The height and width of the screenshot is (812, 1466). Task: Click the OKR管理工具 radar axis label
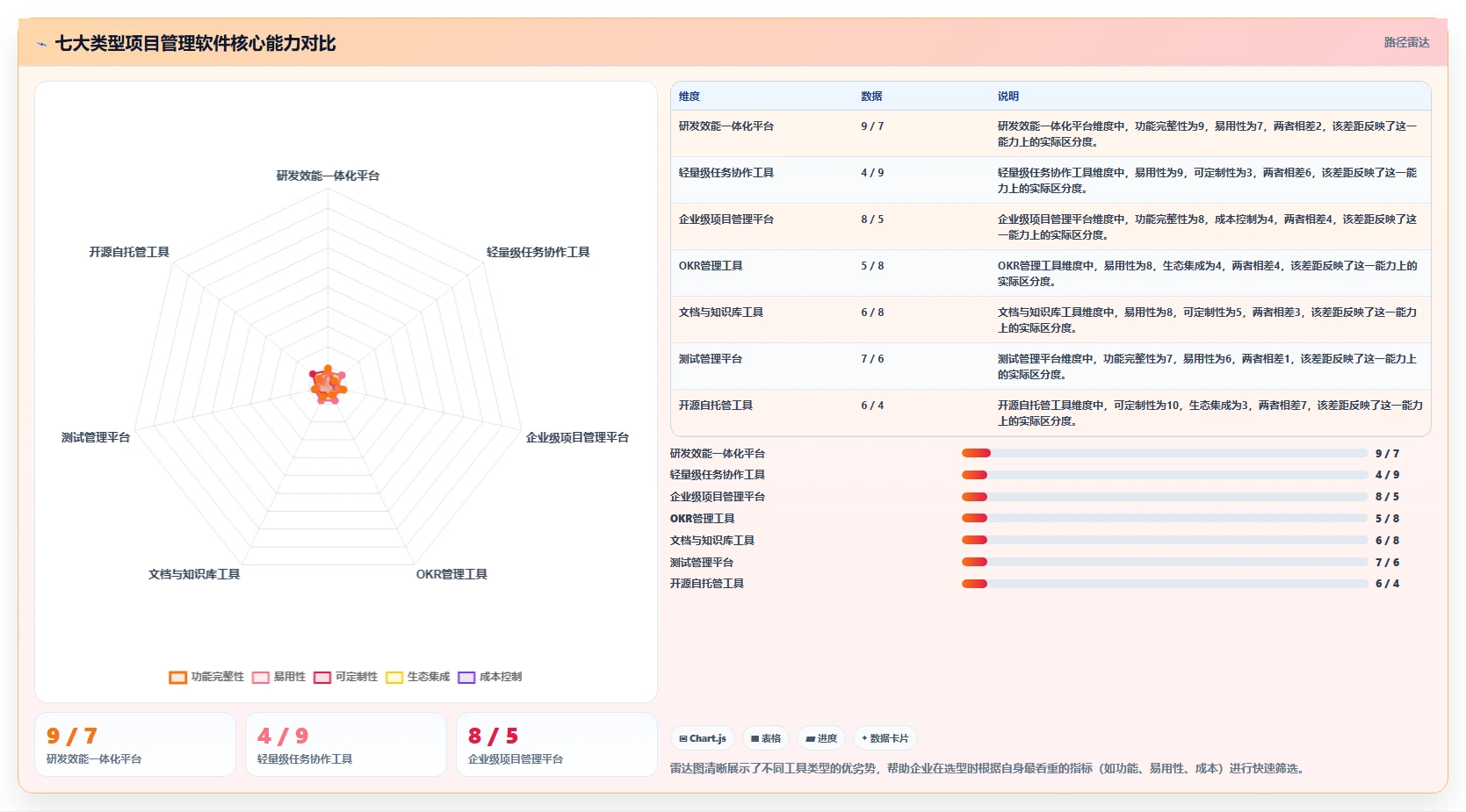coord(451,574)
